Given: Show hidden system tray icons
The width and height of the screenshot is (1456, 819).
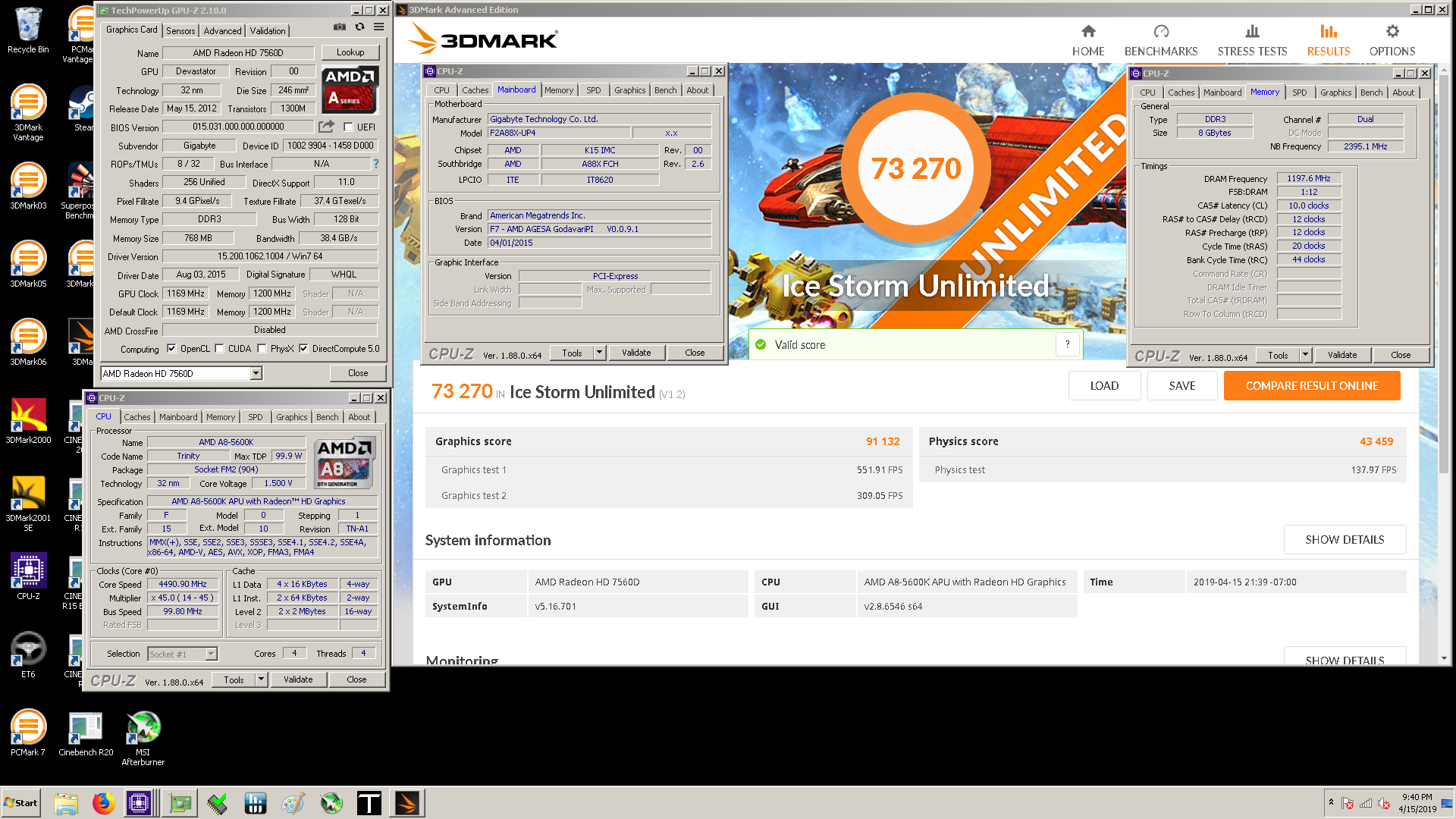Looking at the screenshot, I should tap(1330, 802).
